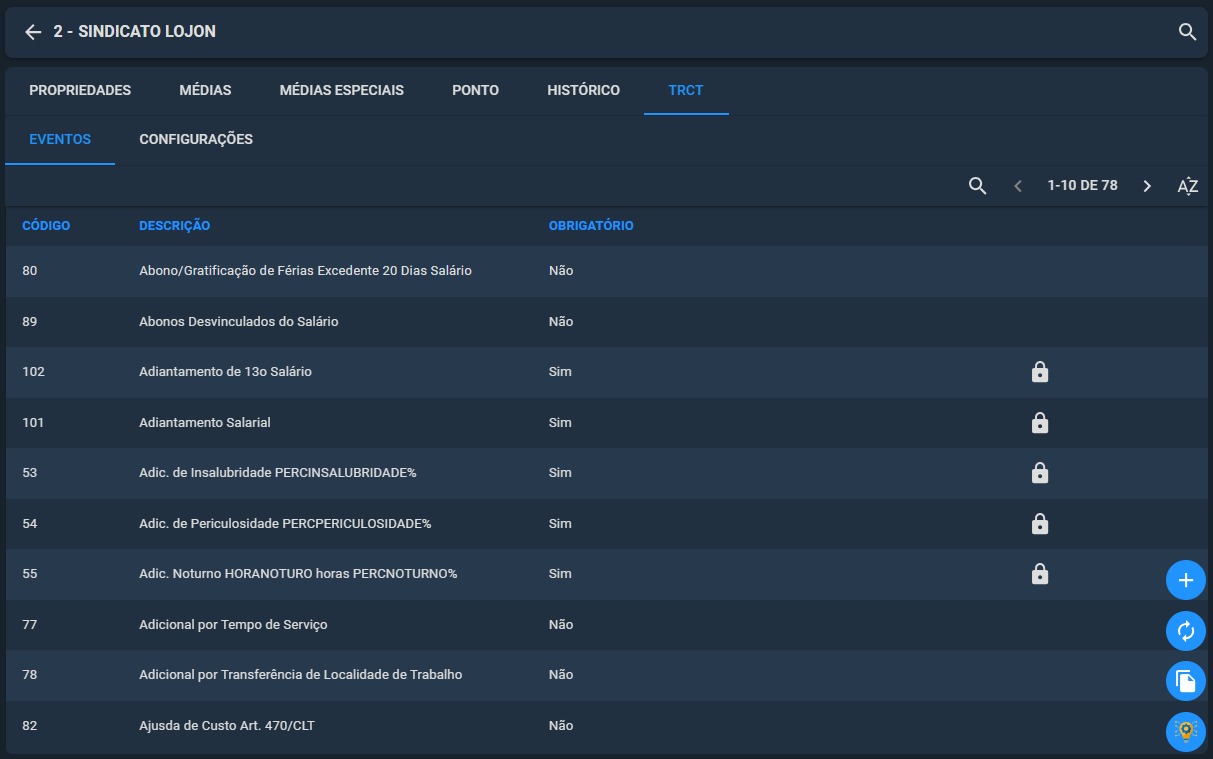Screen dimensions: 1213x759
Task: Click the copy documents floating button
Action: [x=1186, y=681]
